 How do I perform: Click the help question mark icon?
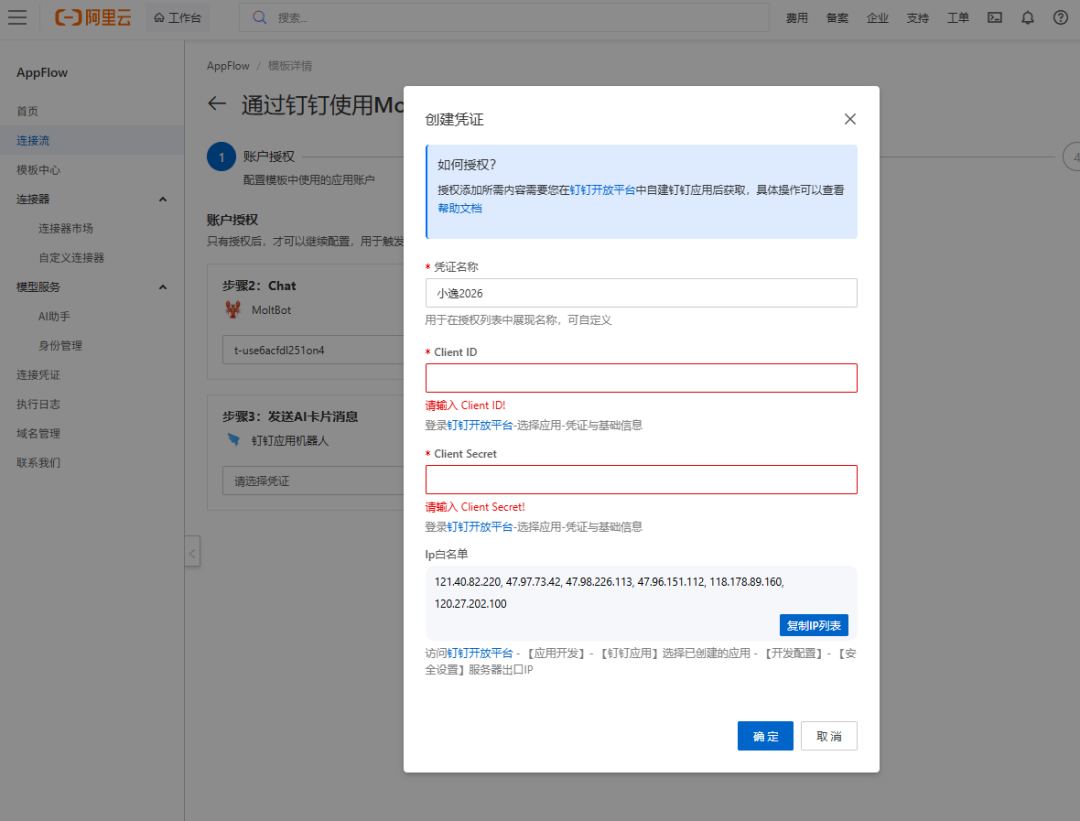(1060, 17)
